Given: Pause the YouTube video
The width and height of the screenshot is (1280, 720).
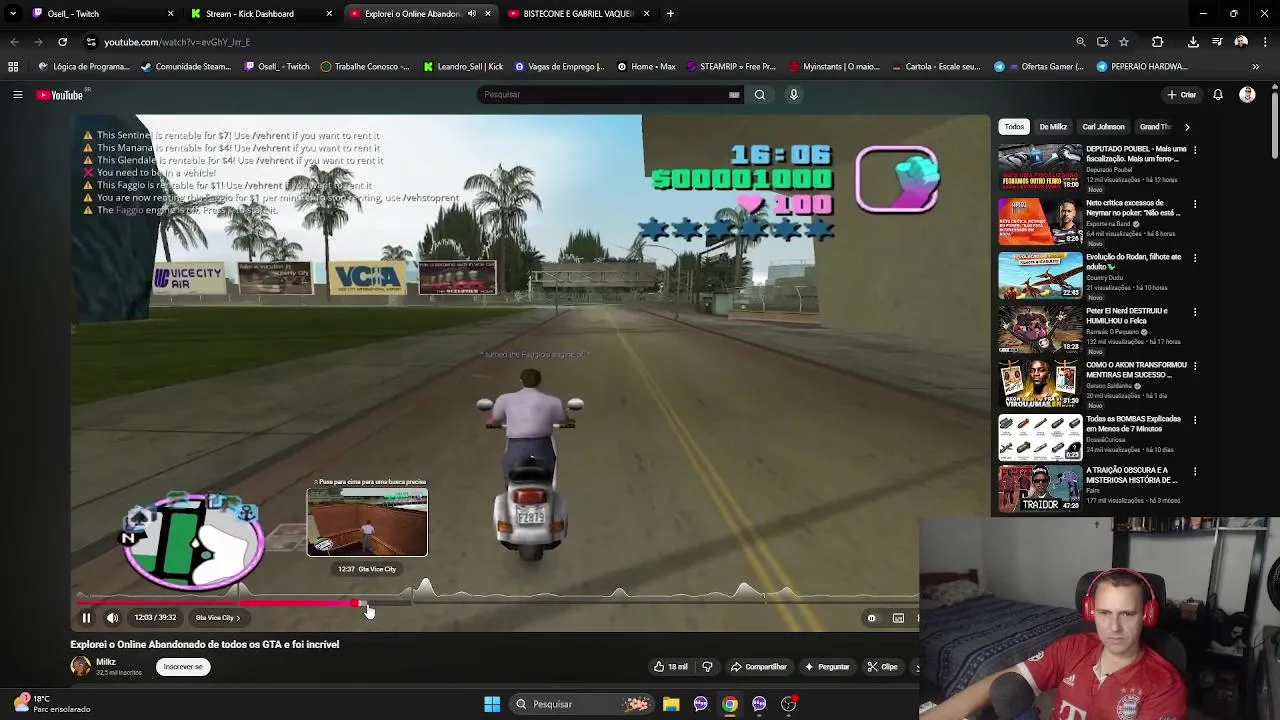Looking at the screenshot, I should point(86,618).
